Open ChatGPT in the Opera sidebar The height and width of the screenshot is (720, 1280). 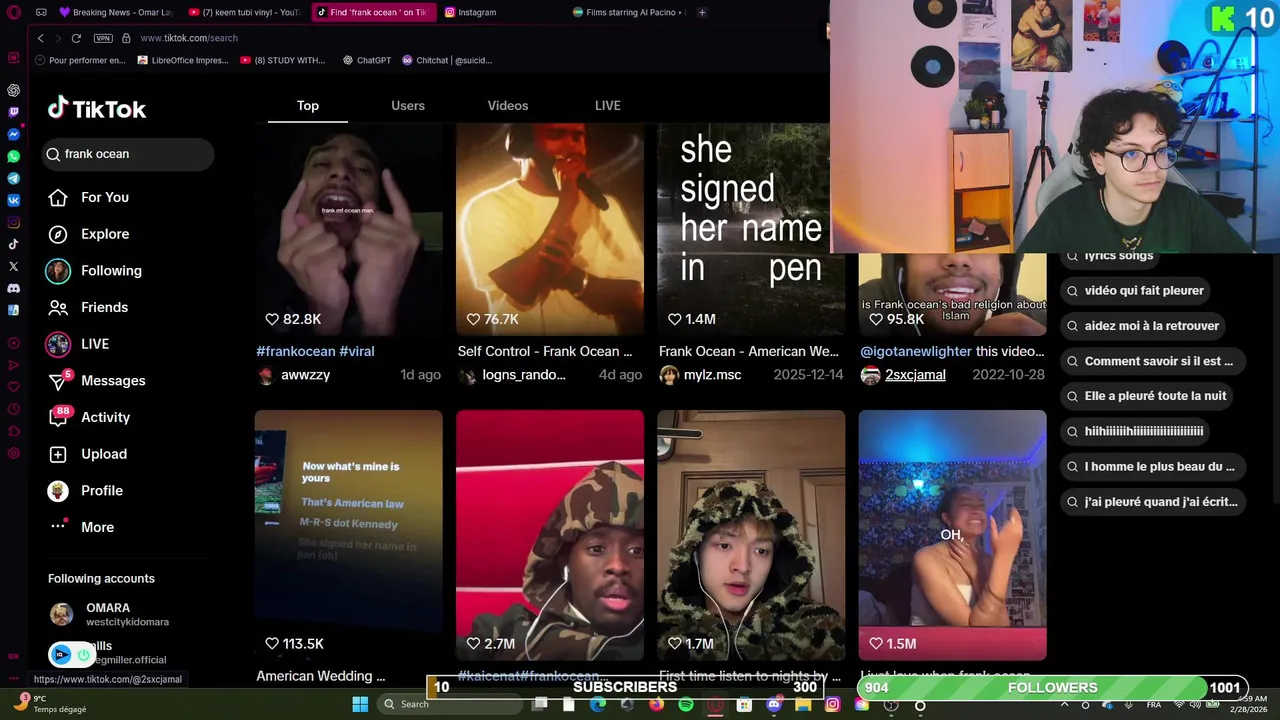click(13, 90)
